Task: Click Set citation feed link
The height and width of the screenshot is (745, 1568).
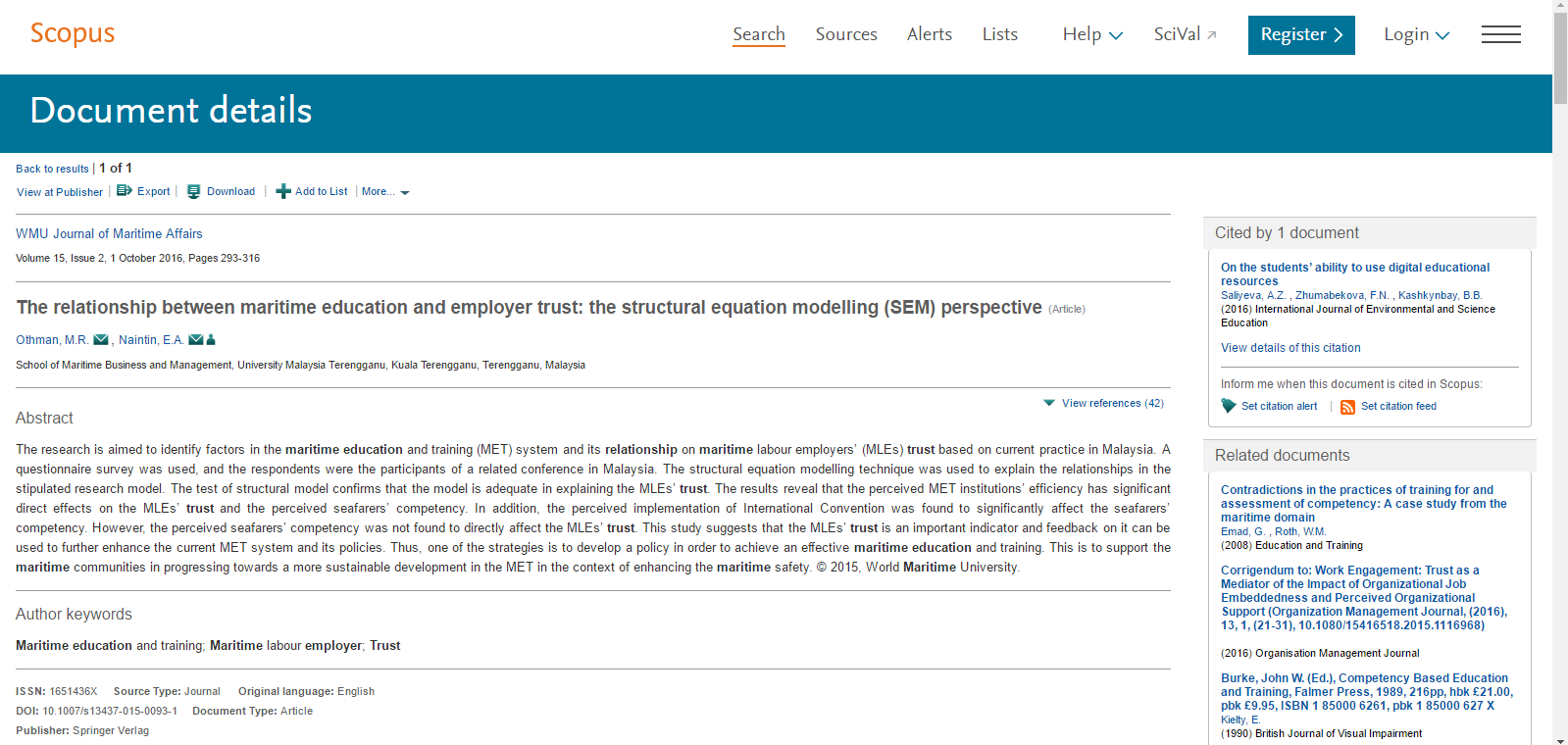Action: pyautogui.click(x=1398, y=406)
